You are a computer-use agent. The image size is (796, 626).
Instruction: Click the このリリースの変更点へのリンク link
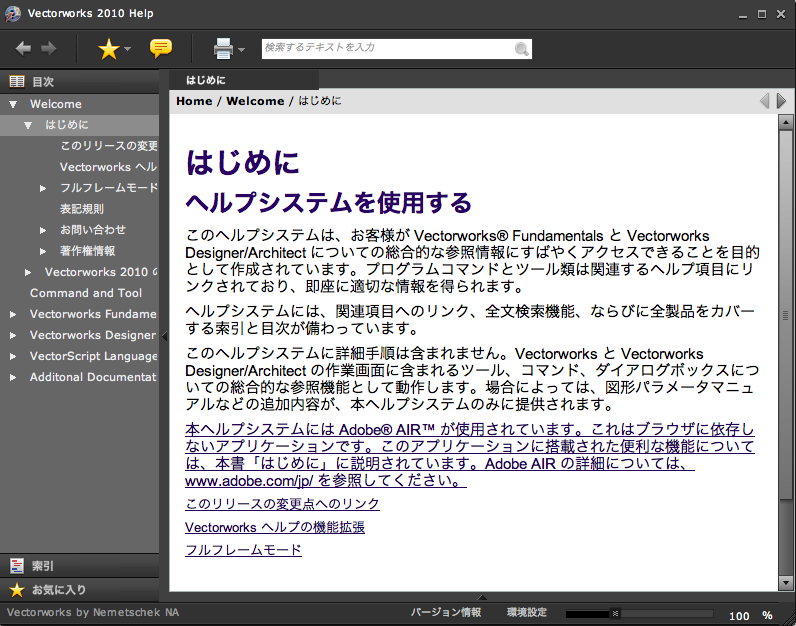click(x=282, y=504)
